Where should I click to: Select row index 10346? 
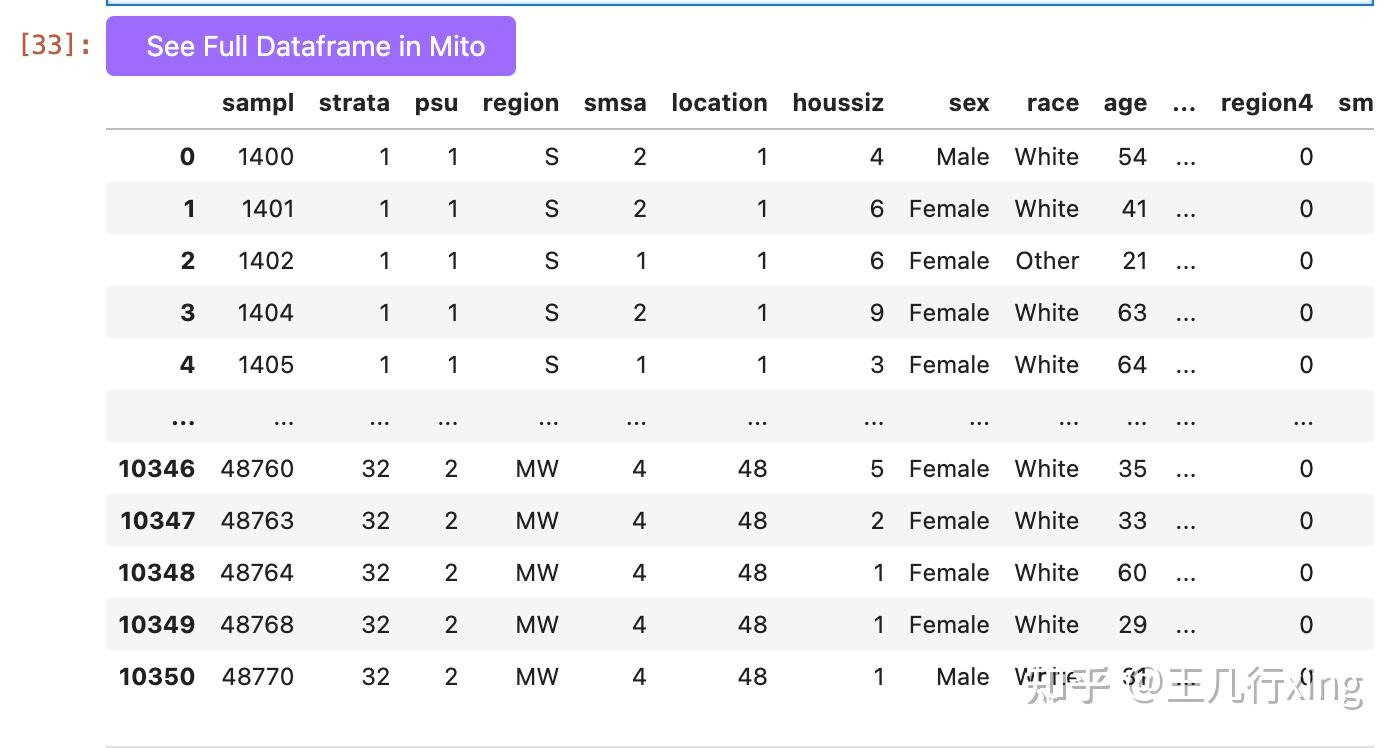[156, 469]
